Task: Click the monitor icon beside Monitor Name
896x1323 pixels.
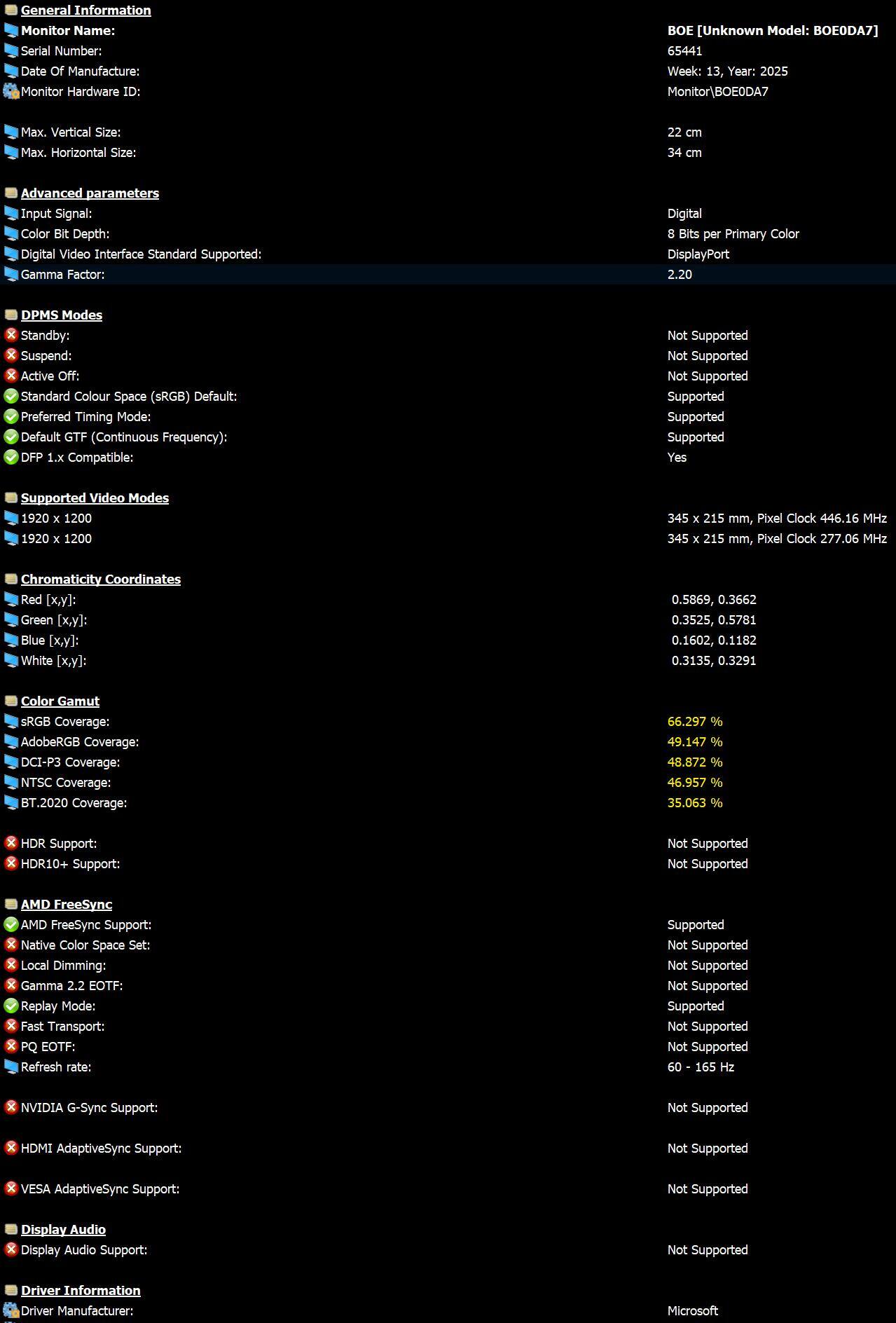Action: [x=11, y=30]
